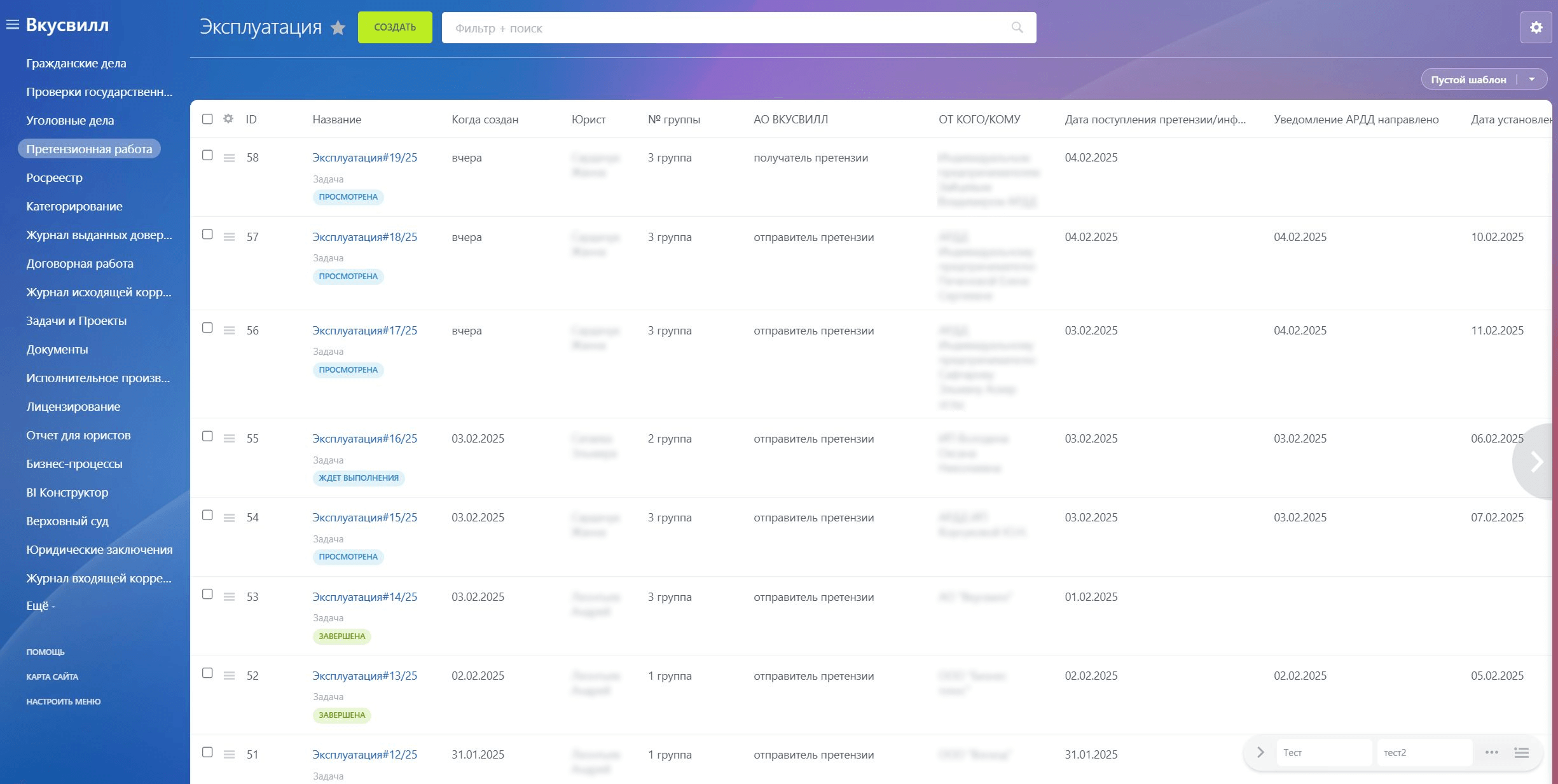Click the favorite star next to Эксплуатация

pos(338,28)
